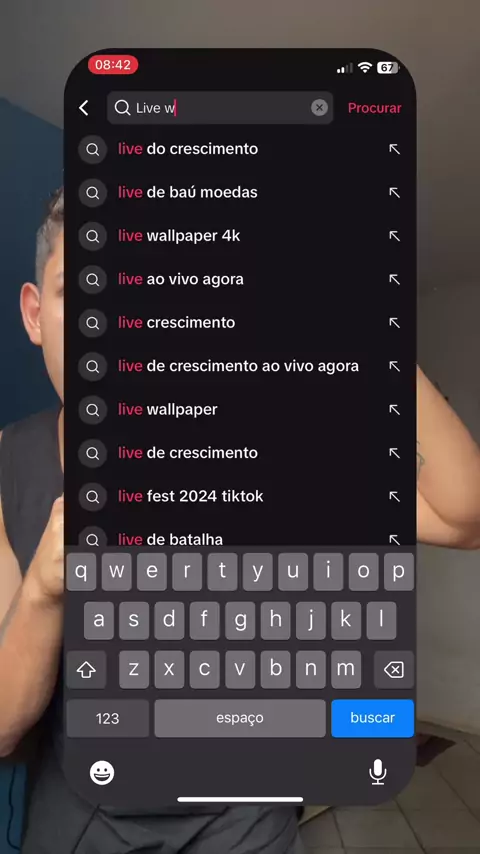Image resolution: width=480 pixels, height=854 pixels.
Task: Tap the emoji keyboard icon
Action: point(102,773)
